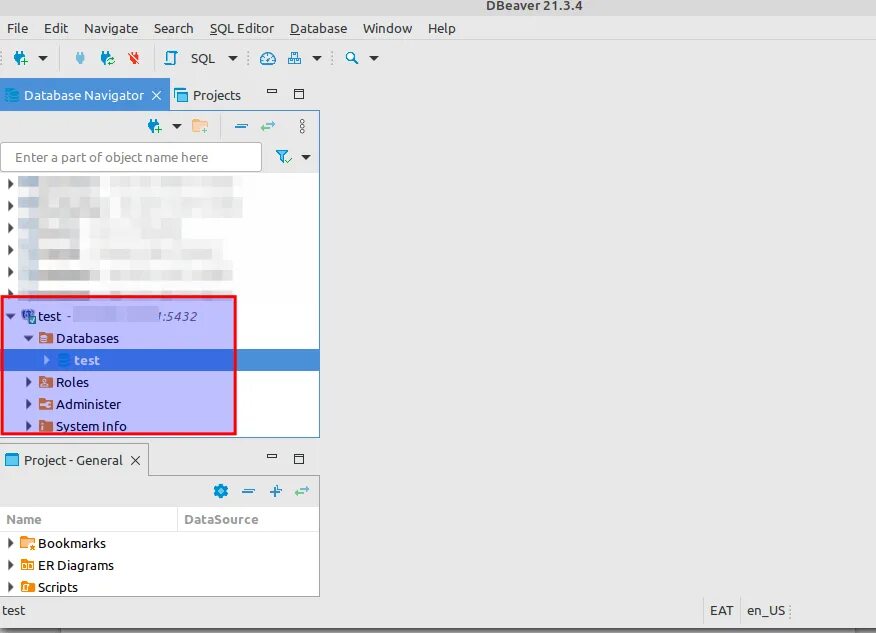
Task: Open the Help menu
Action: (x=441, y=28)
